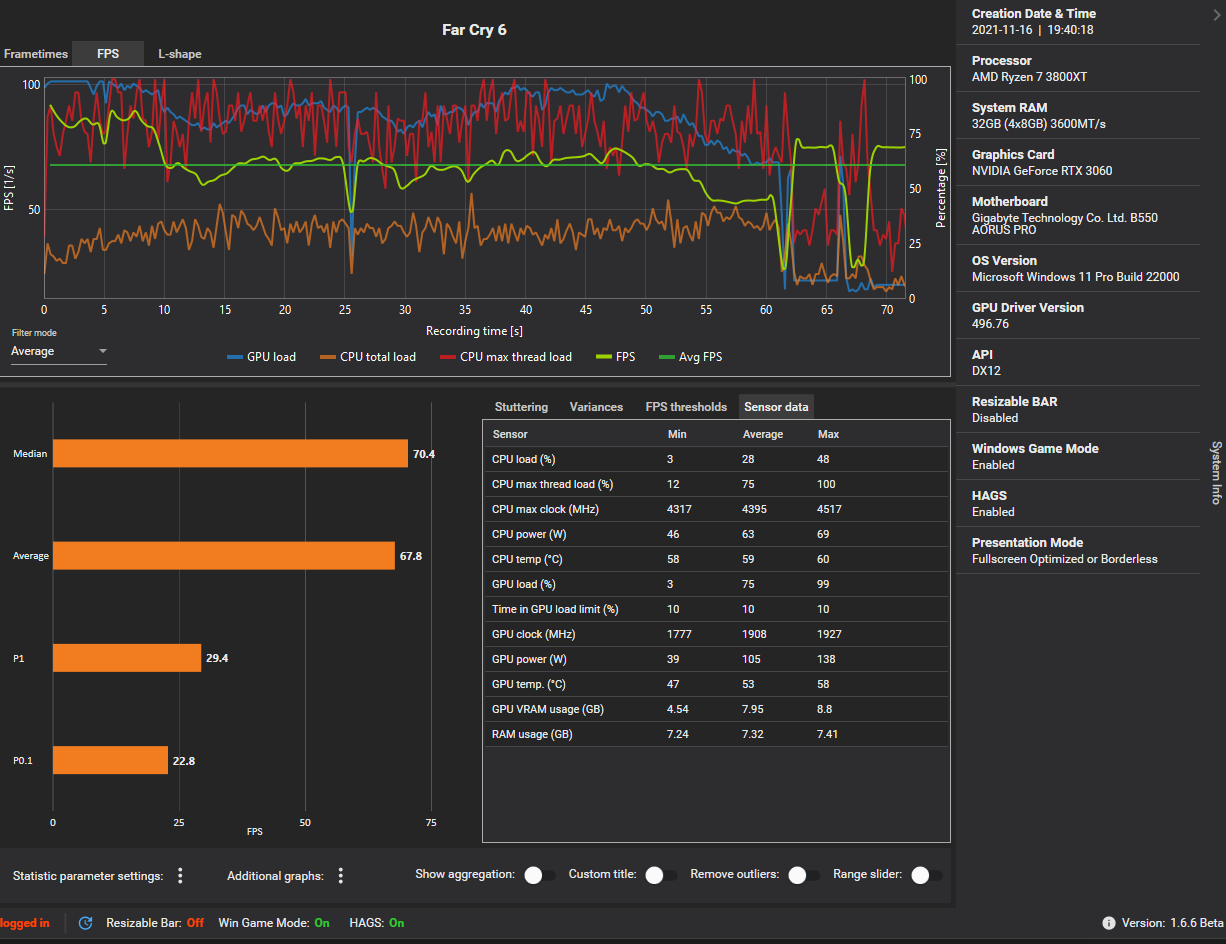Image resolution: width=1226 pixels, height=944 pixels.
Task: Select the FPS chart tab
Action: click(108, 54)
